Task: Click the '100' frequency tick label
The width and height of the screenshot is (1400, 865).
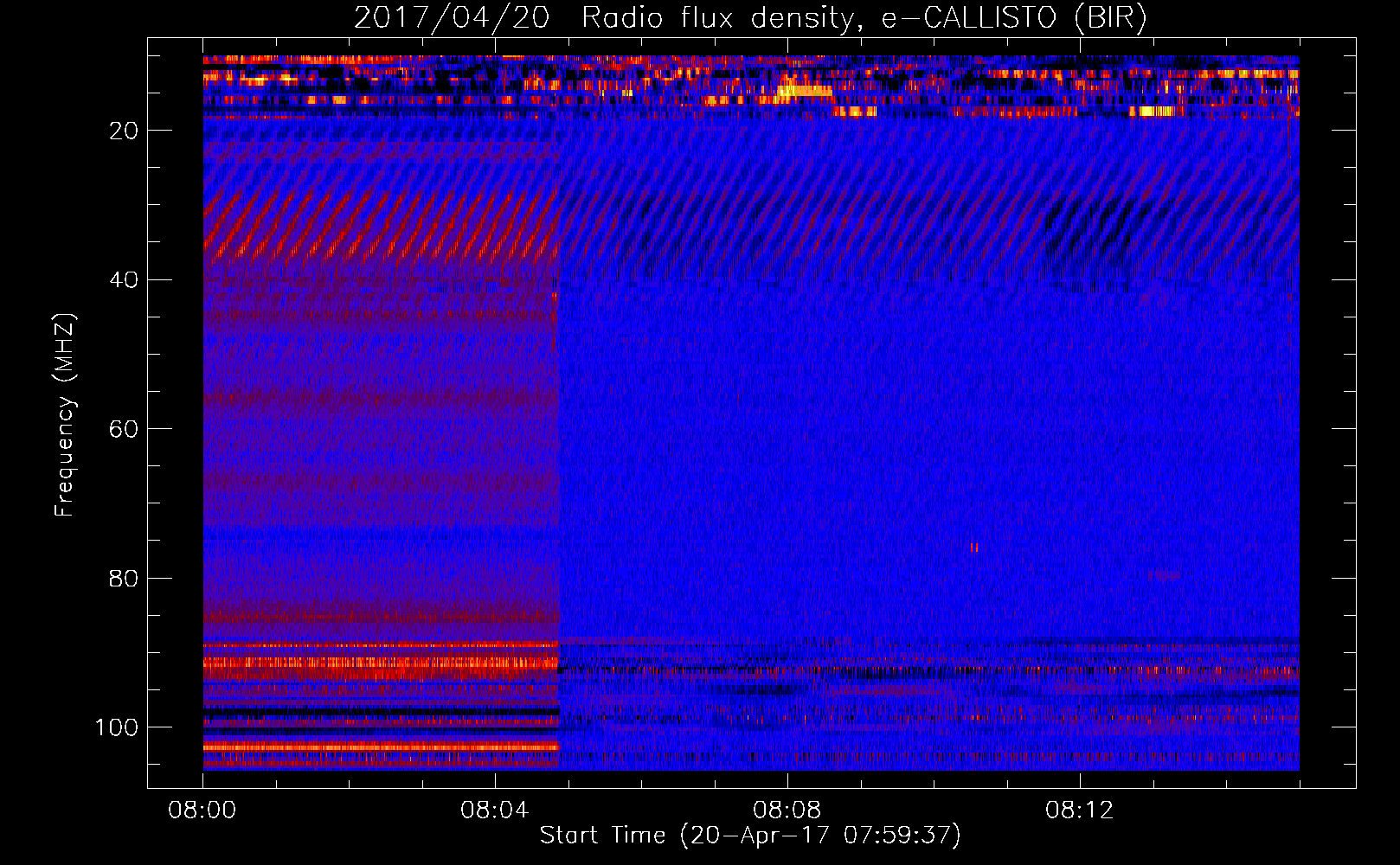Action: [118, 727]
